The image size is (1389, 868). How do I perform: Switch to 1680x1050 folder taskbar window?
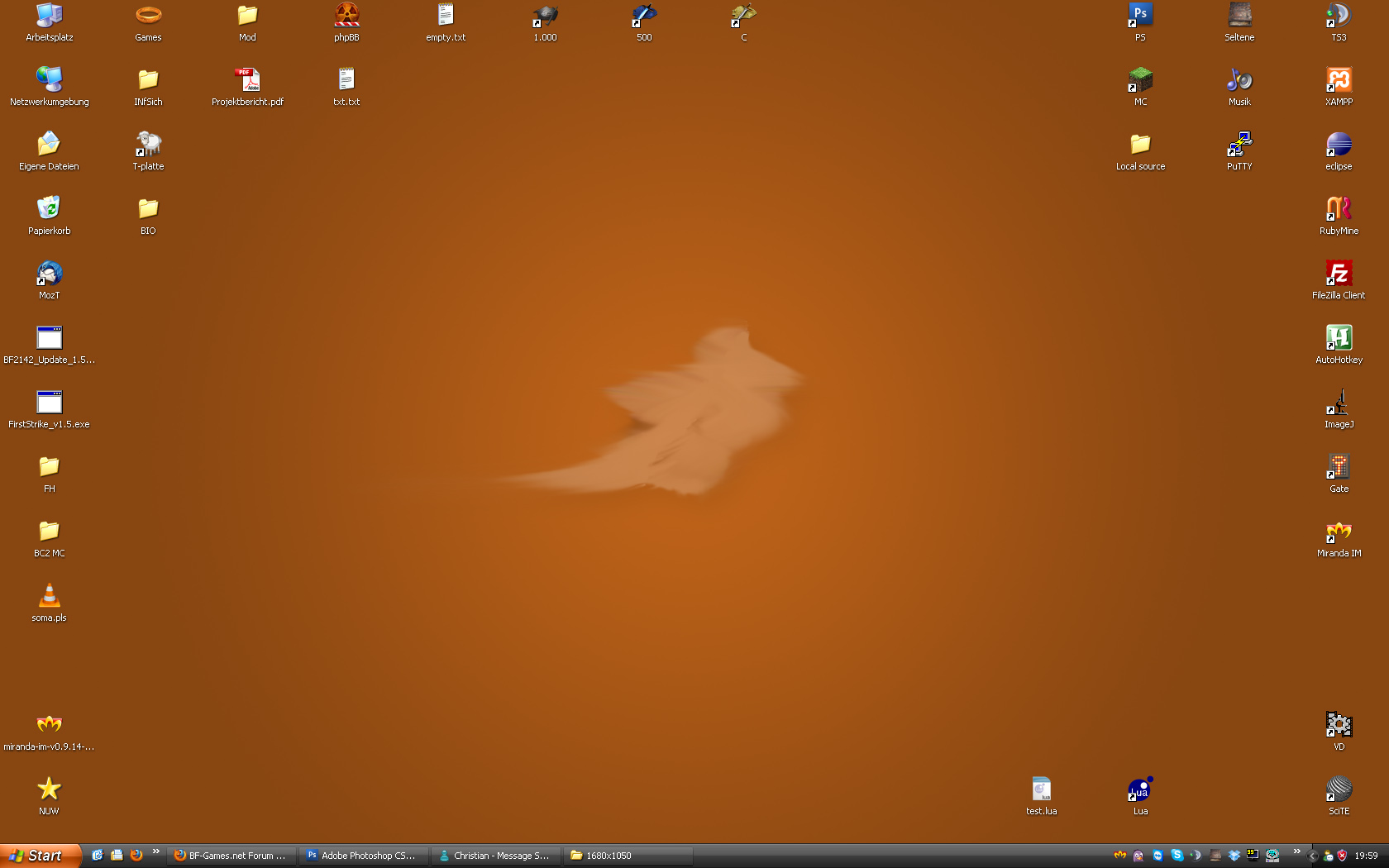coord(628,856)
